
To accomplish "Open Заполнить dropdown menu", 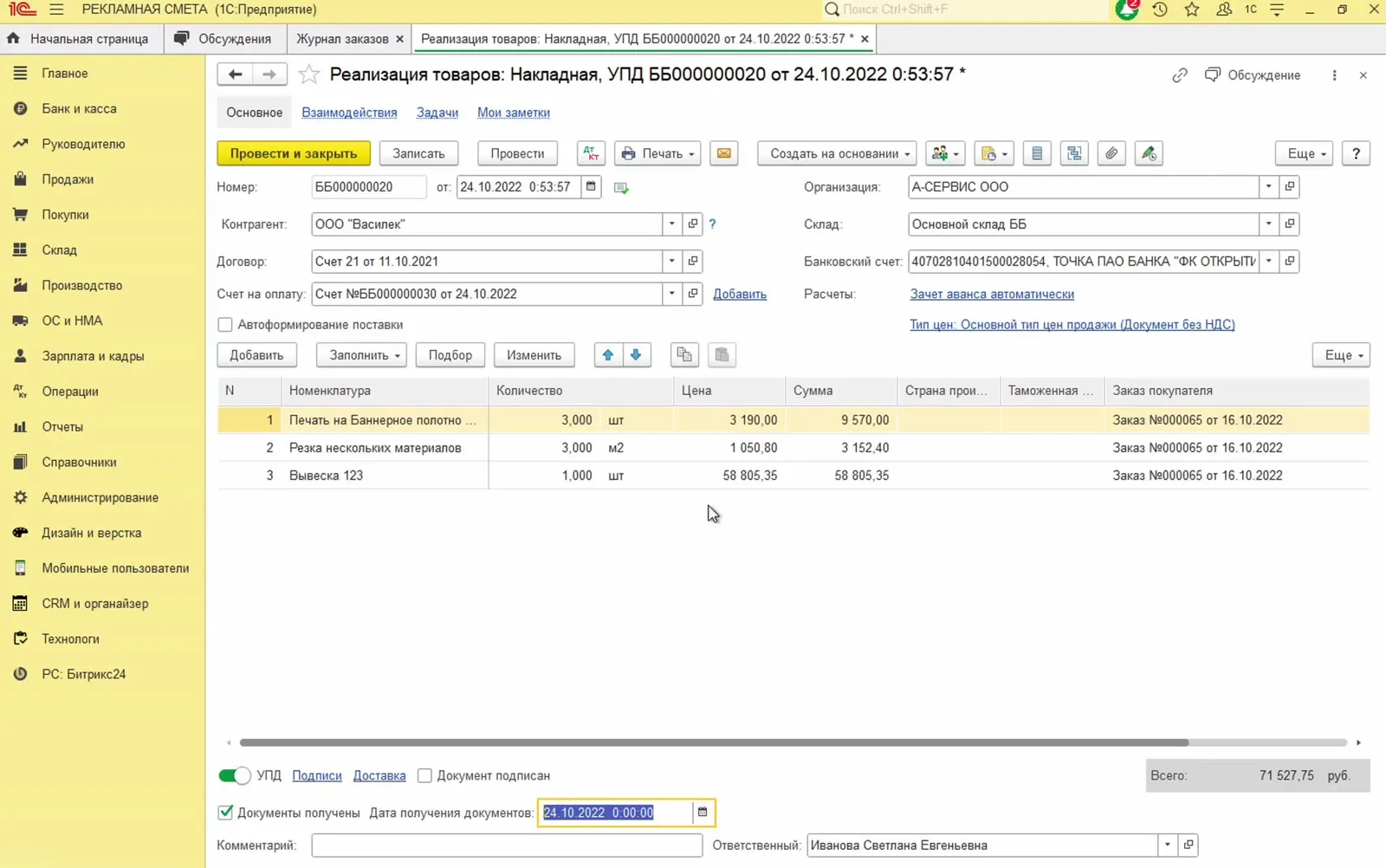I will pyautogui.click(x=361, y=355).
